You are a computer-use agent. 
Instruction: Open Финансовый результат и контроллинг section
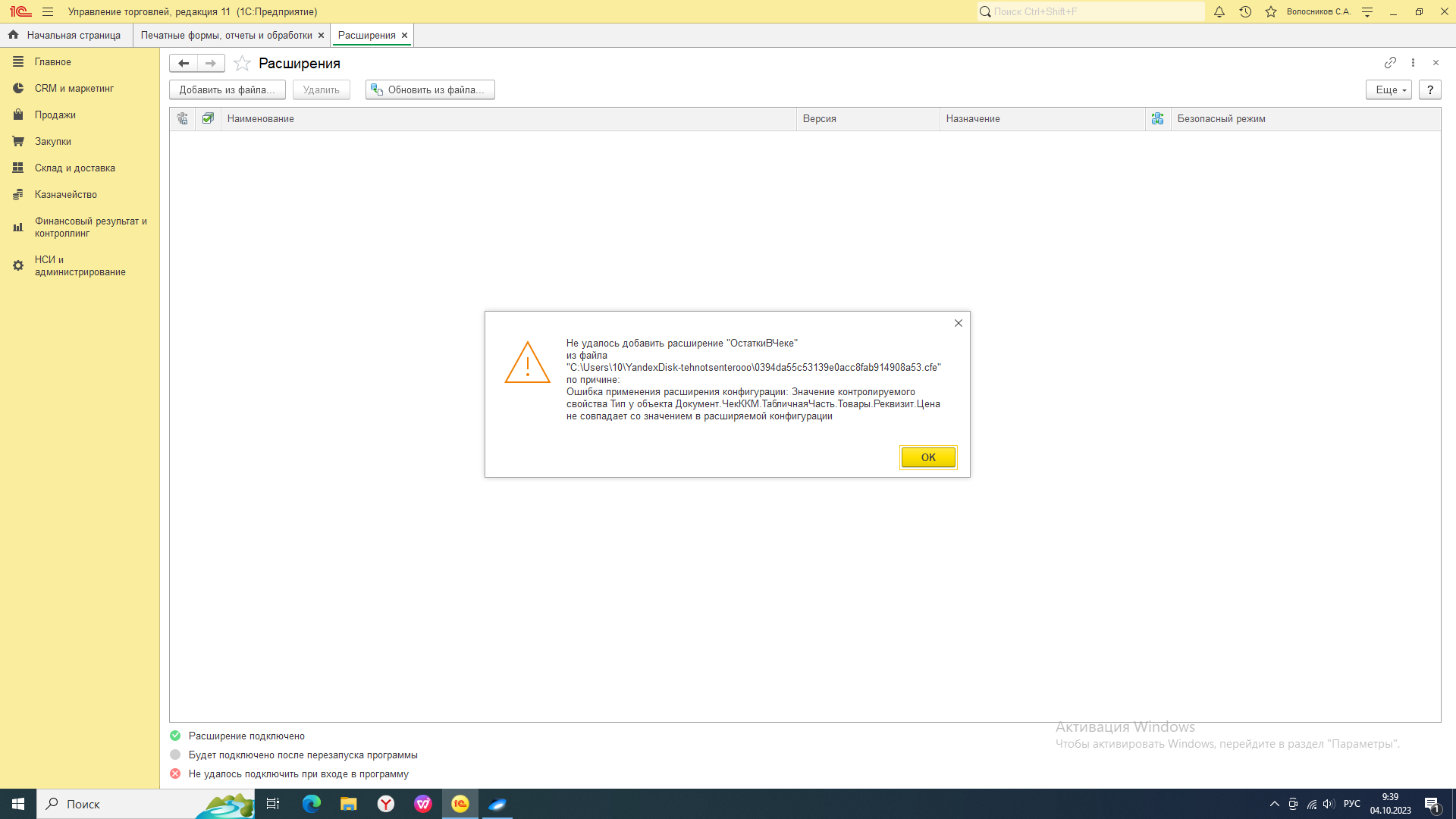[x=80, y=227]
